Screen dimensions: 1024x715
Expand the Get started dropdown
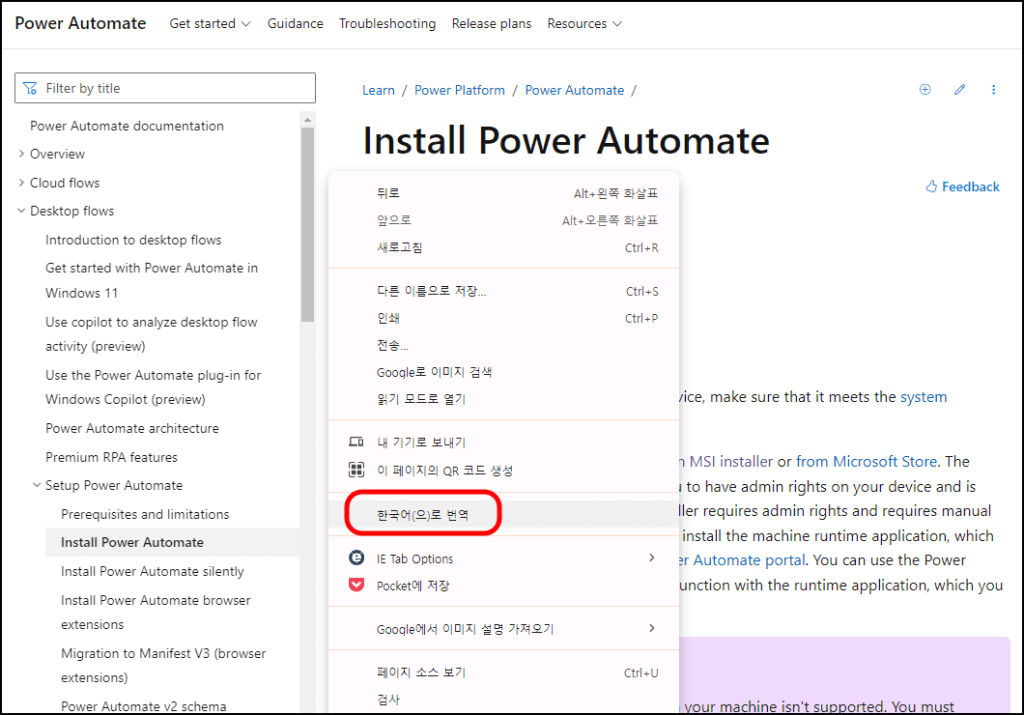[x=210, y=24]
